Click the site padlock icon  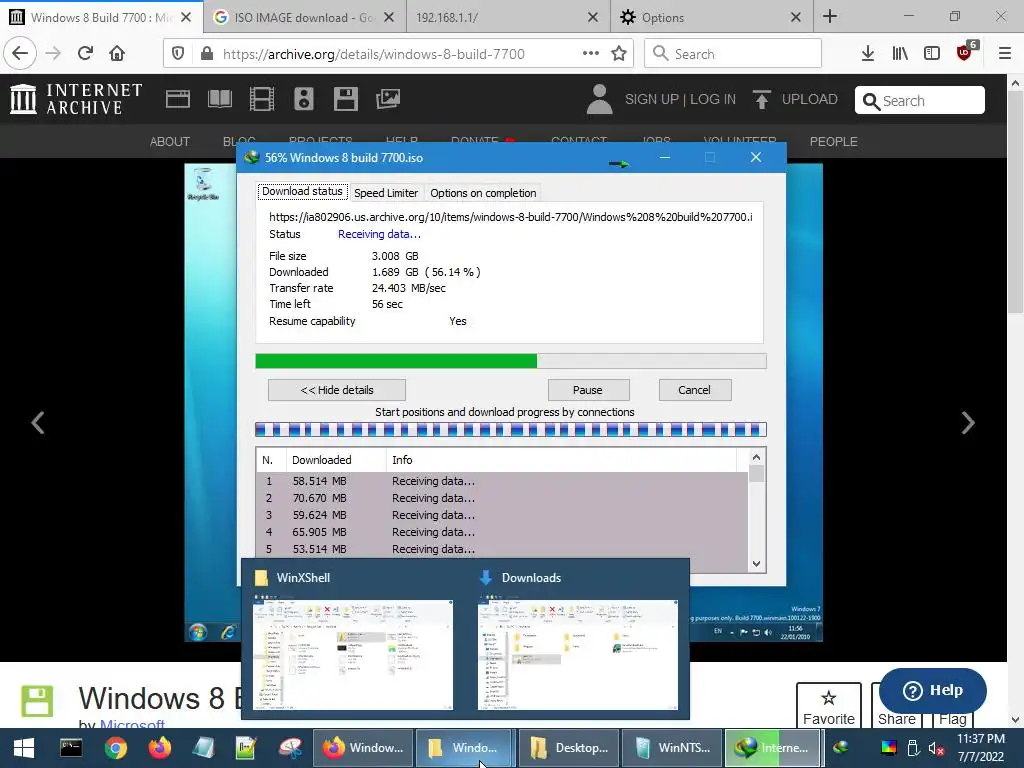click(207, 54)
